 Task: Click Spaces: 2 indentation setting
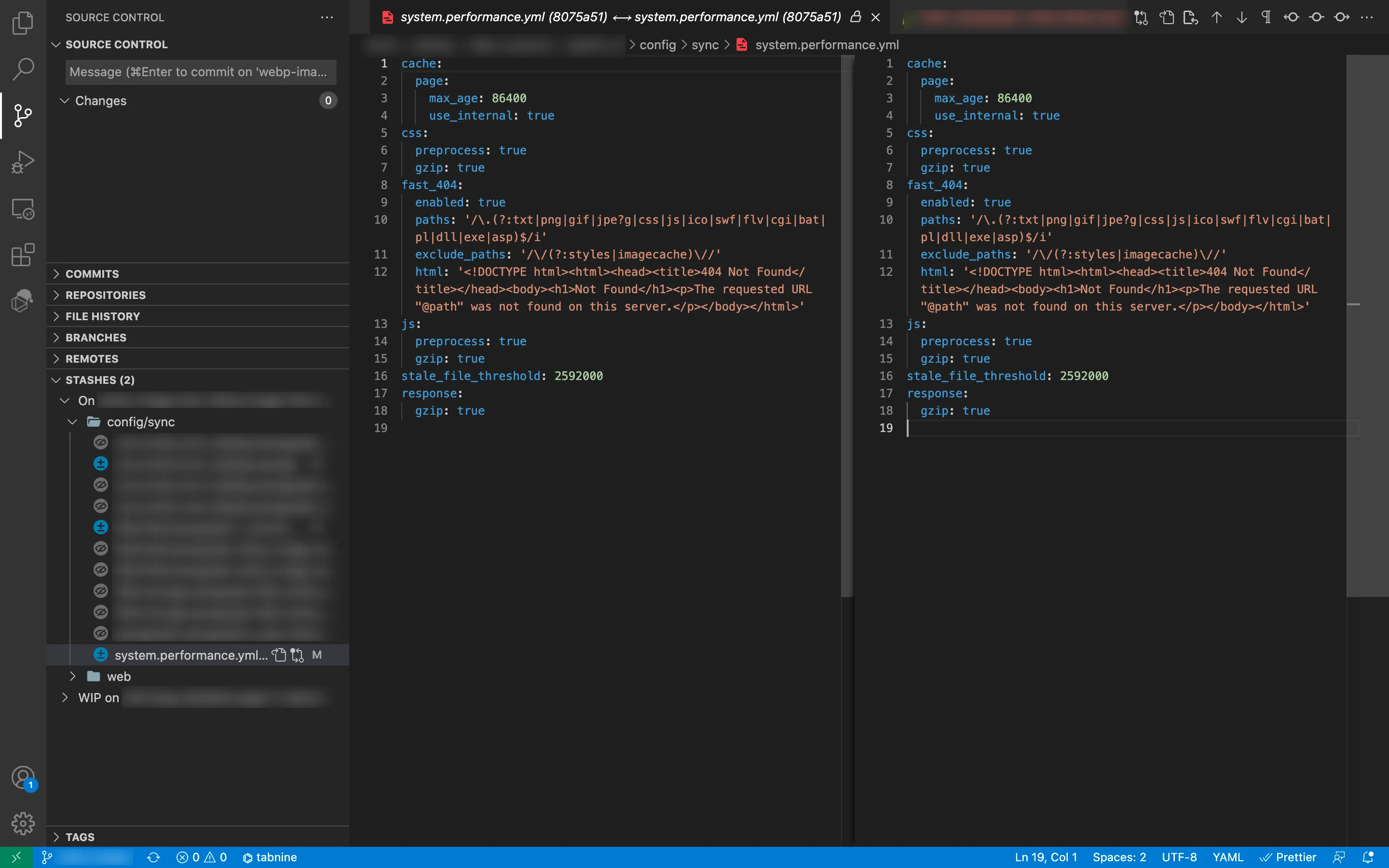(x=1118, y=857)
